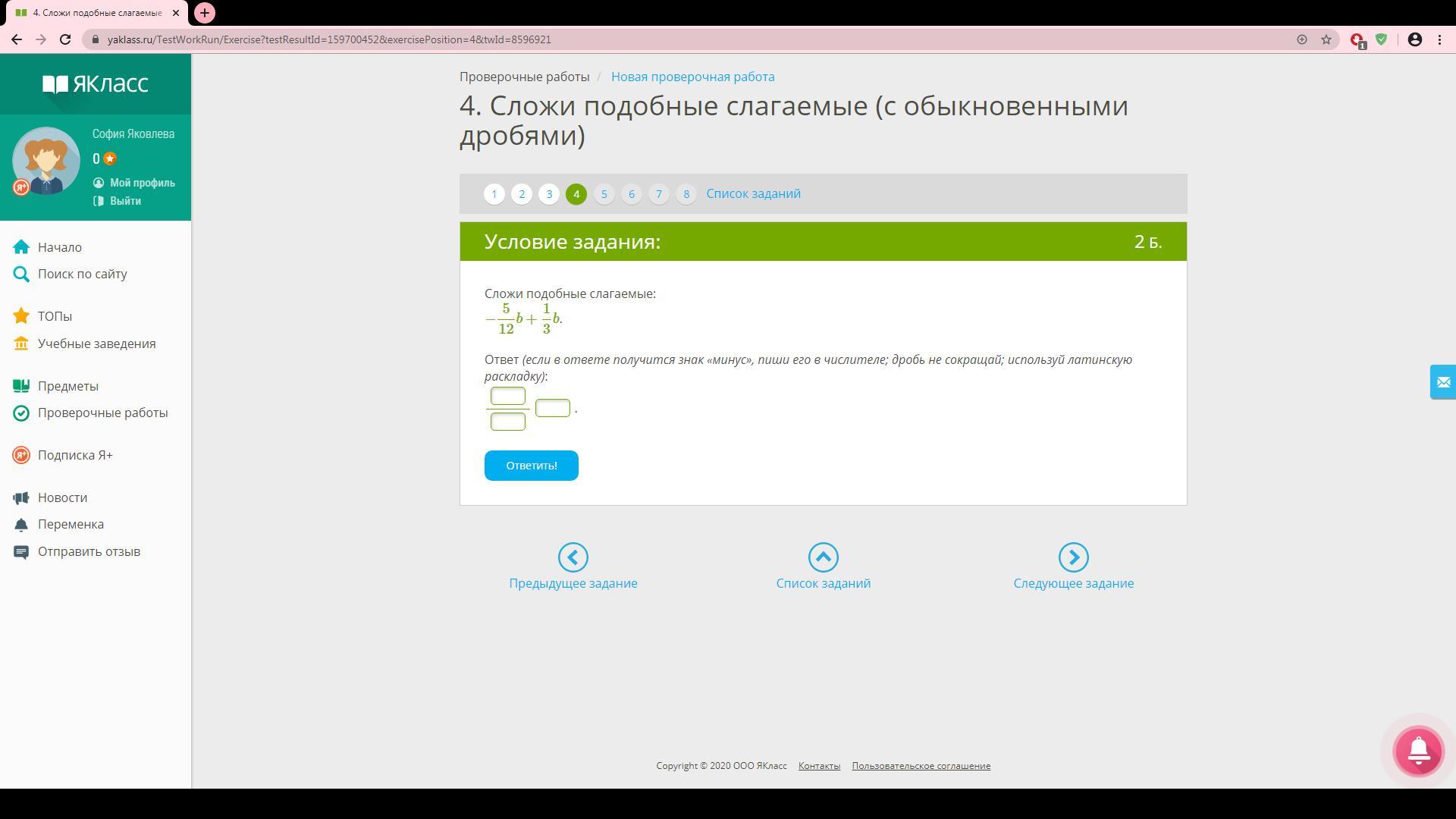Click the next task right arrow circle

coord(1073,557)
